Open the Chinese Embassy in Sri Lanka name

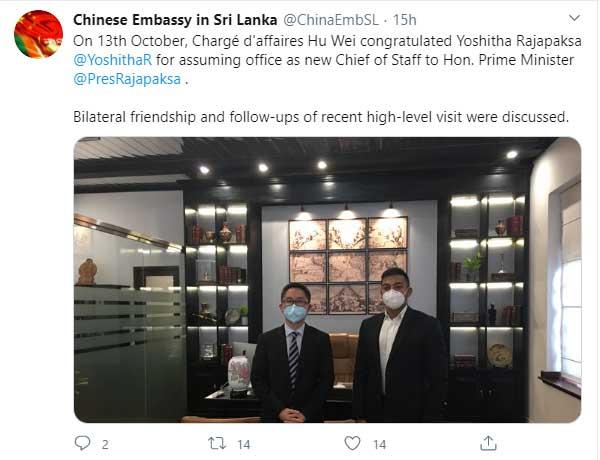tap(175, 20)
